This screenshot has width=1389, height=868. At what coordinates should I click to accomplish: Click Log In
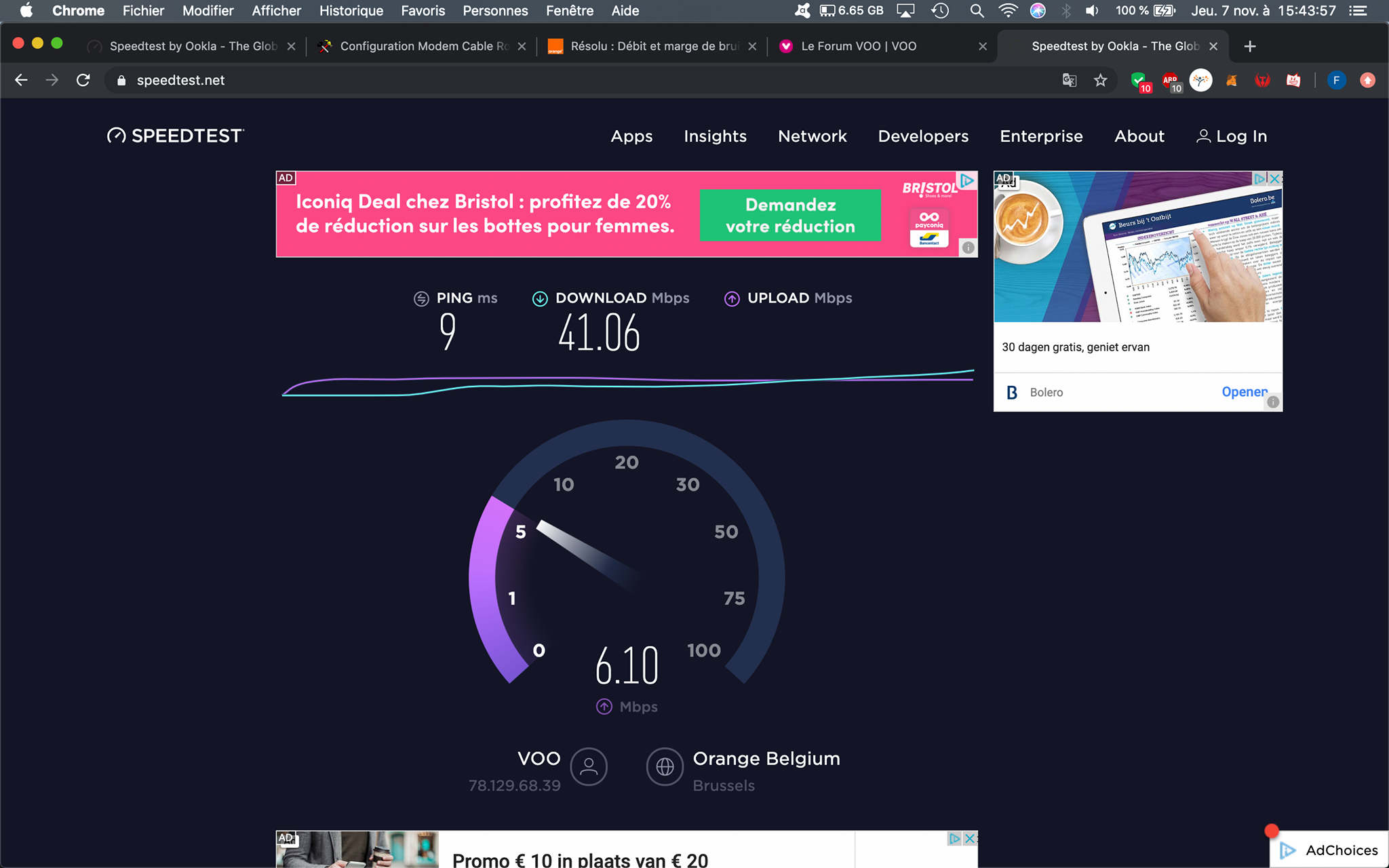click(x=1232, y=136)
